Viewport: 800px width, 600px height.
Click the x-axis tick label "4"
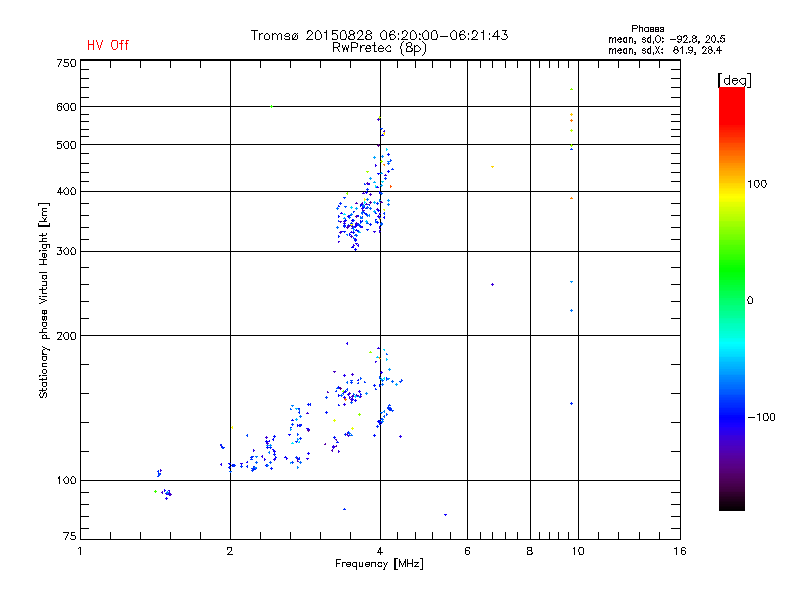pos(380,551)
